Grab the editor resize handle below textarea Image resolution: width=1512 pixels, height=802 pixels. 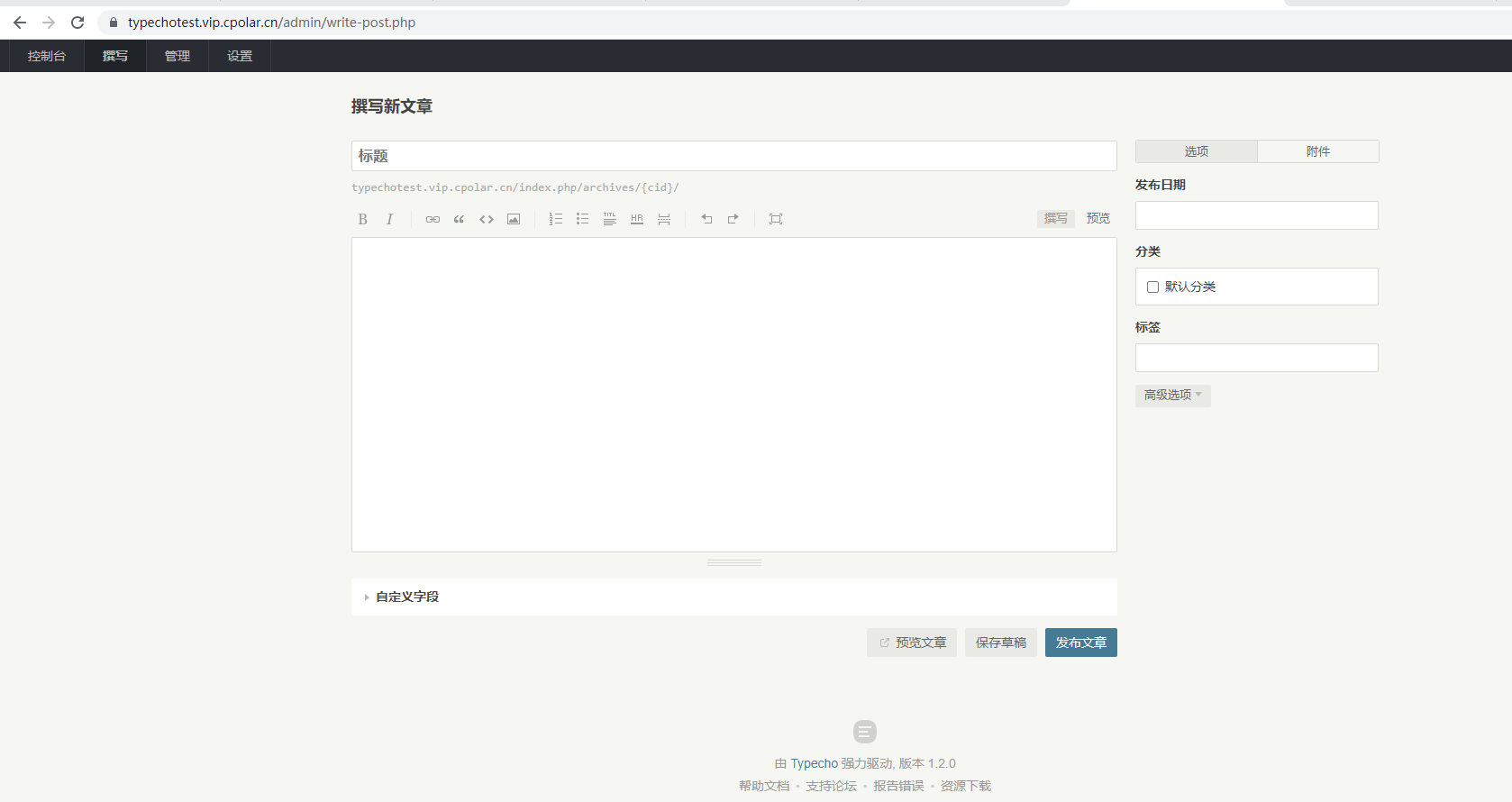tap(734, 562)
